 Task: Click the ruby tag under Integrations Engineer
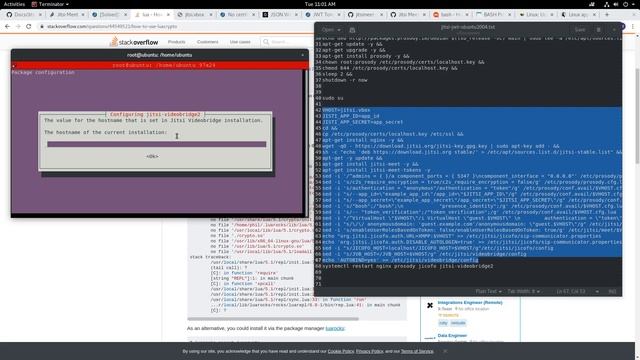443,323
